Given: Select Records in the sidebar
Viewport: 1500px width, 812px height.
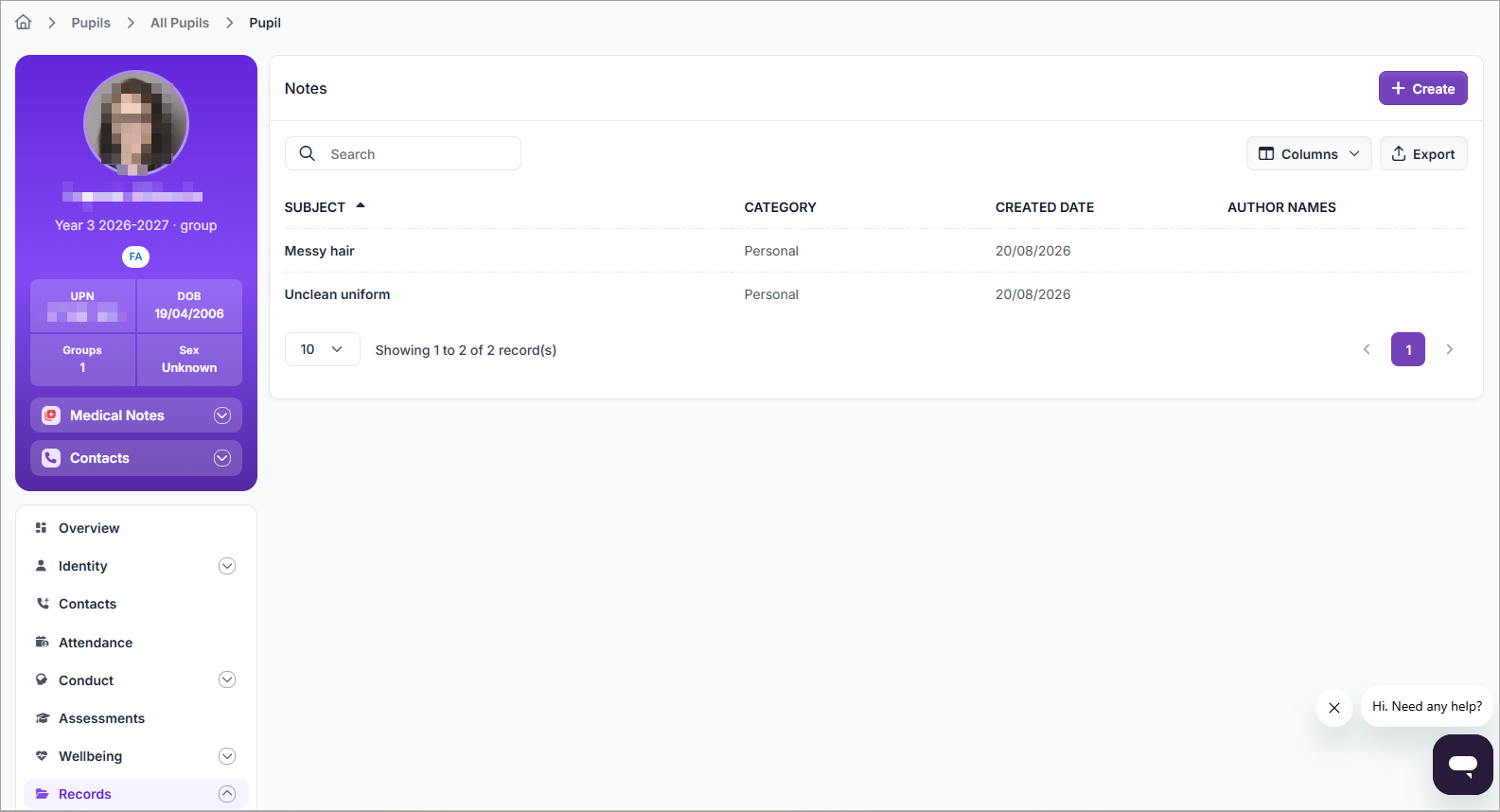Looking at the screenshot, I should [85, 794].
